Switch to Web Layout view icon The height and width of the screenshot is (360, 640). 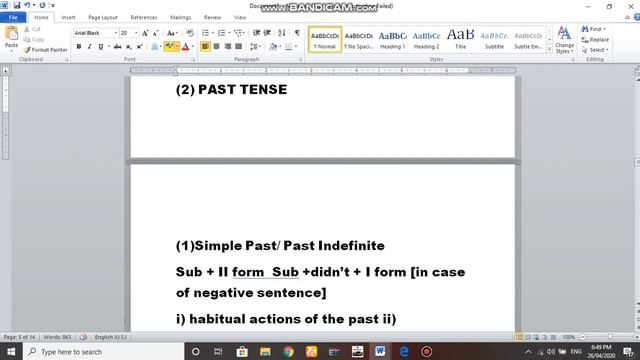click(x=536, y=337)
